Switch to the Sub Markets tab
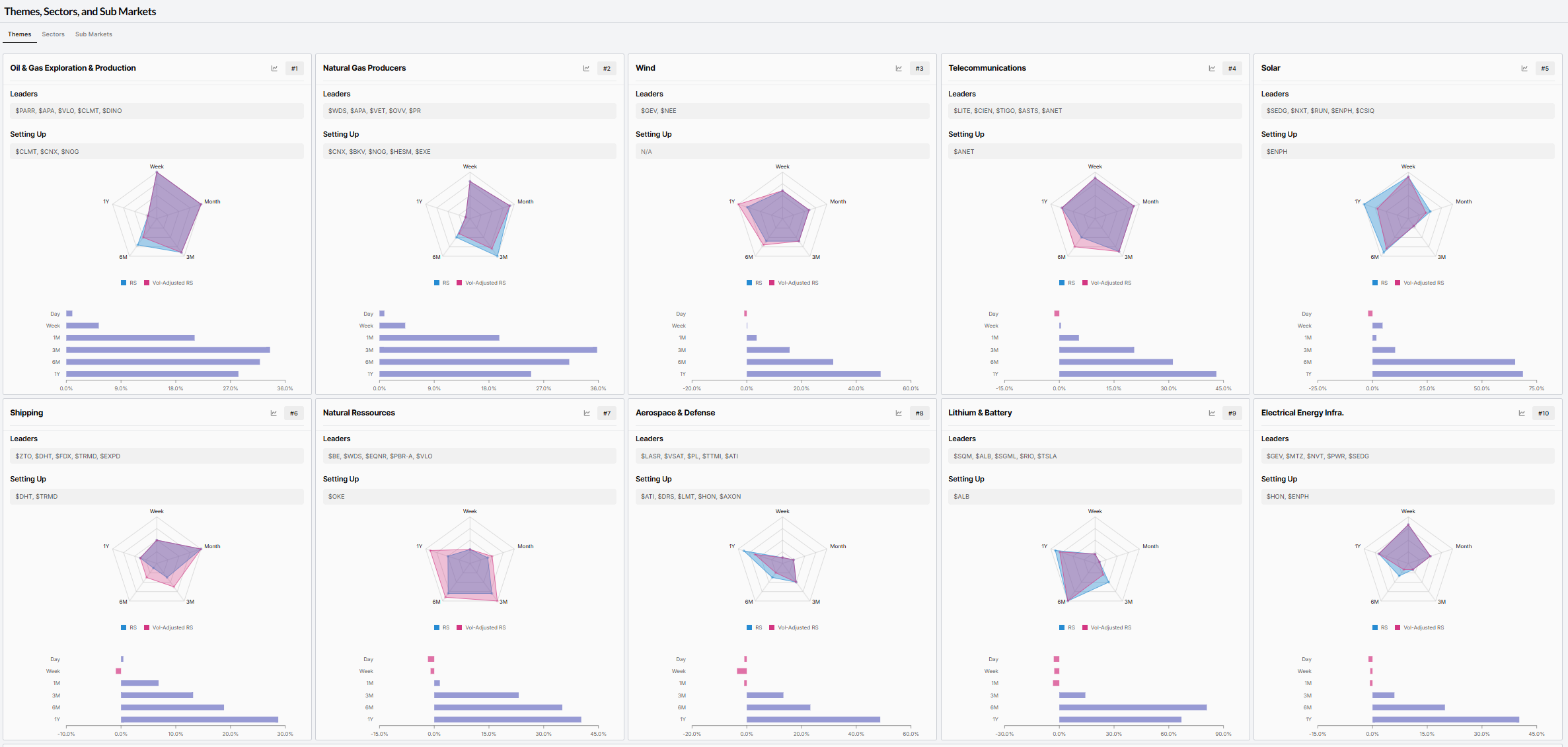The image size is (1568, 747). coord(93,34)
